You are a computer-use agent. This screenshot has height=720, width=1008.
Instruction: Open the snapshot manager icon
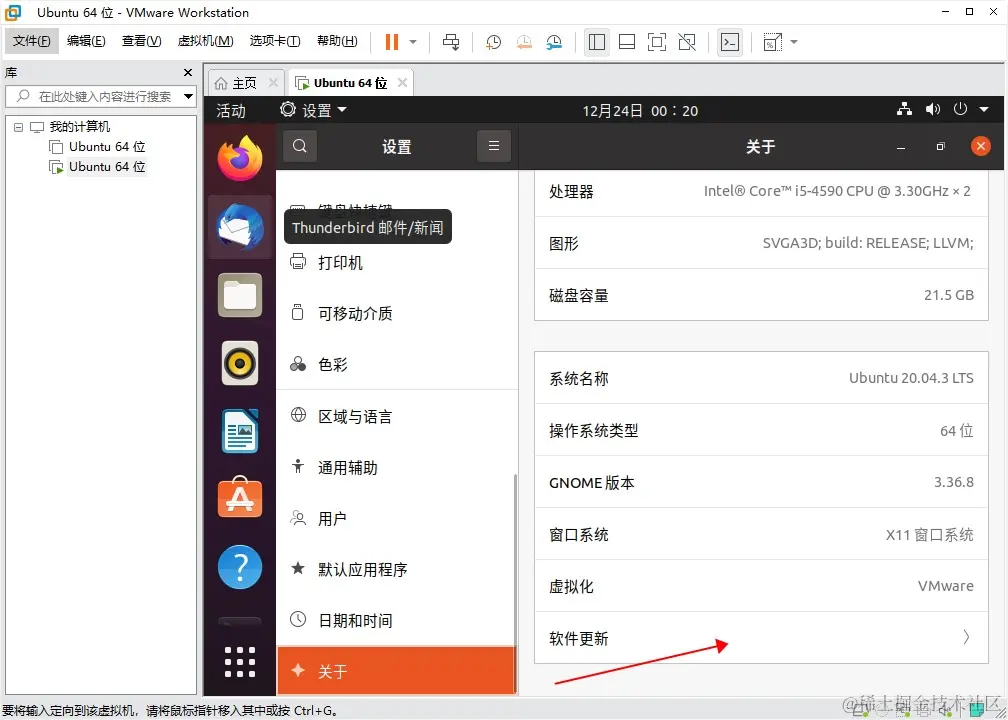(554, 42)
